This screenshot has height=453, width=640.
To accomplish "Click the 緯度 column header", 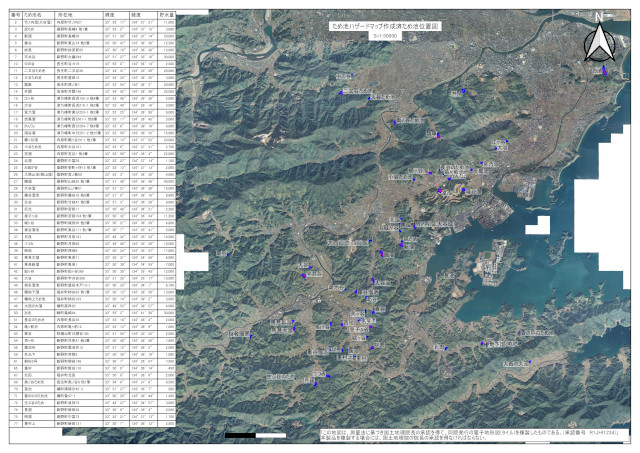I will (116, 15).
